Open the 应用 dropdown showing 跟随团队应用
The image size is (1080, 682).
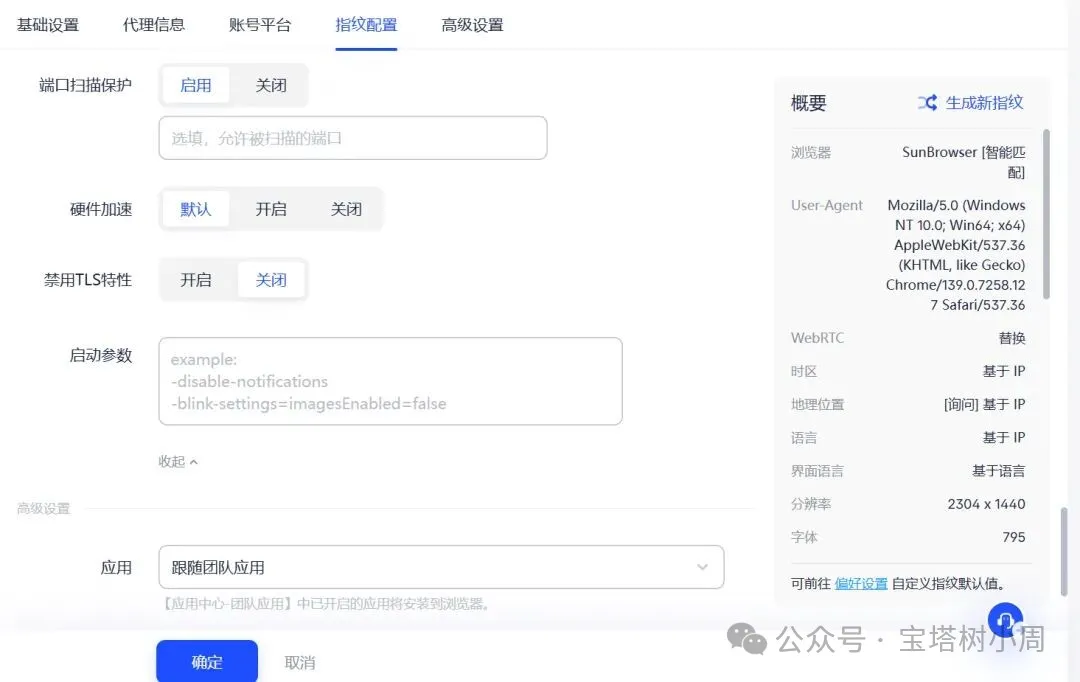click(x=441, y=567)
